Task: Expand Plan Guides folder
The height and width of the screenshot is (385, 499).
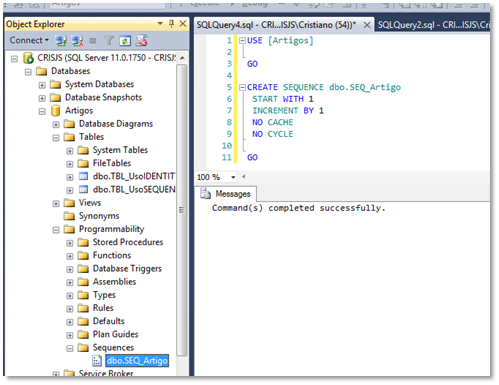Action: click(x=70, y=335)
